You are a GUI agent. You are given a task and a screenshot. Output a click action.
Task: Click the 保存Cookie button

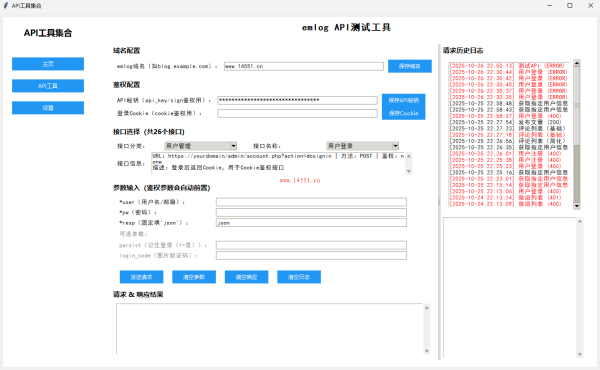403,113
